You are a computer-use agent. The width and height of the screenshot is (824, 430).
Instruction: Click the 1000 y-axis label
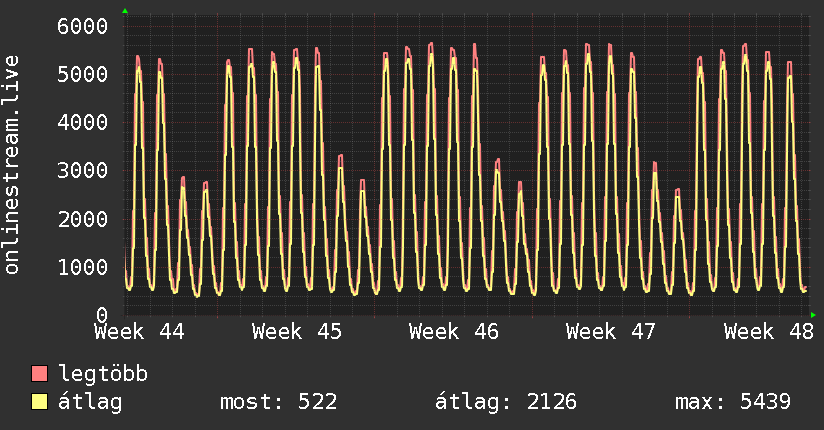pyautogui.click(x=83, y=267)
